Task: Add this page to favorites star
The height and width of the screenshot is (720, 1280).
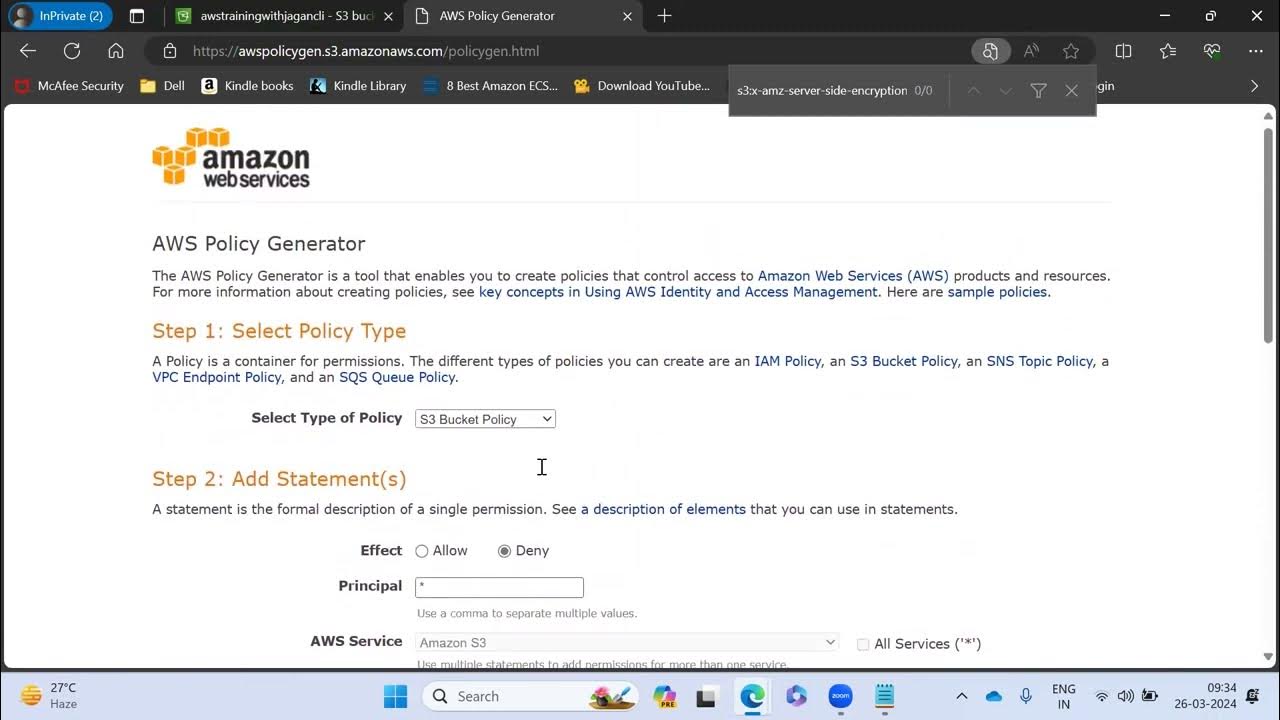Action: [1071, 51]
